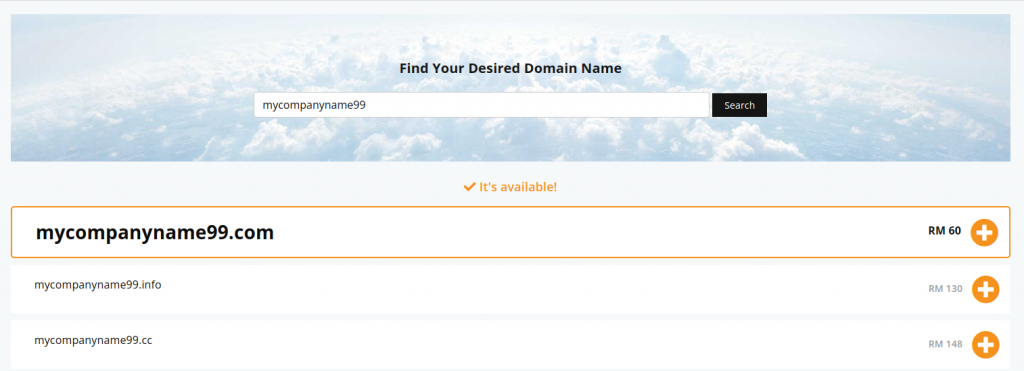Click the RM 60 price label
1024x371 pixels.
[944, 231]
